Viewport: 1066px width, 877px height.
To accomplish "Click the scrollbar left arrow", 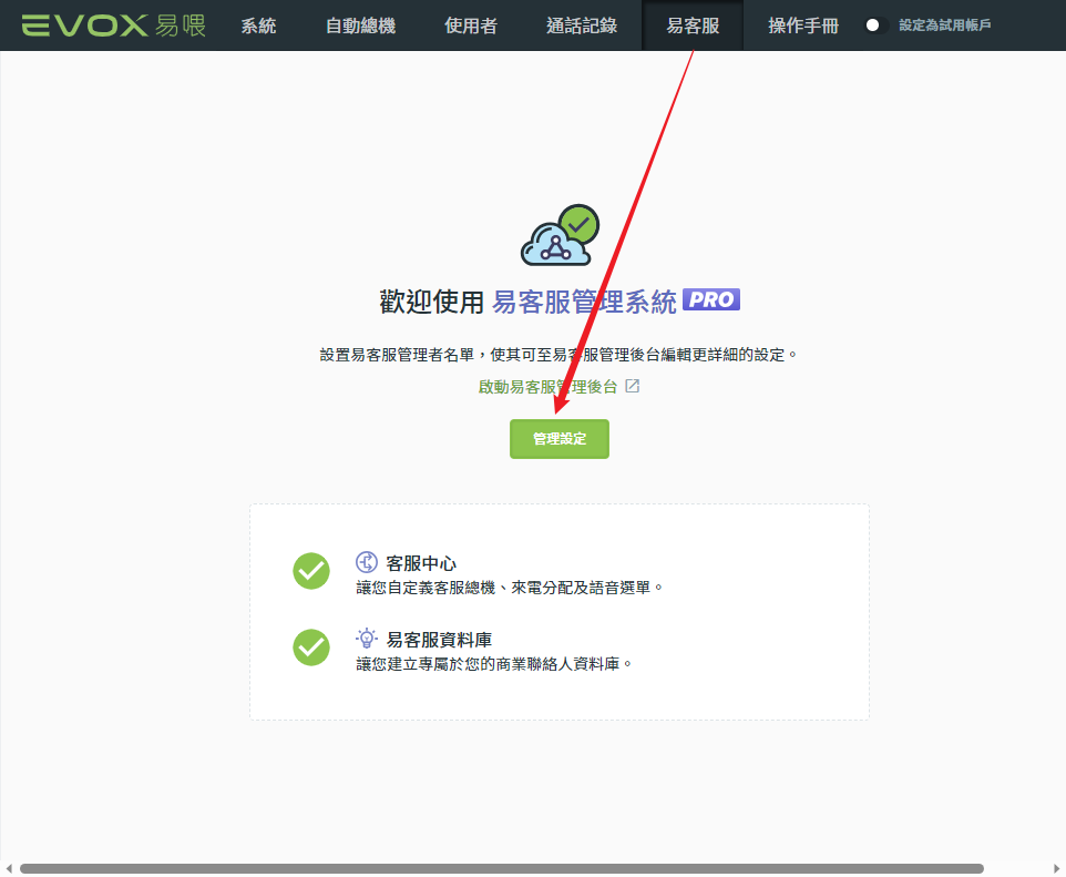I will point(9,869).
